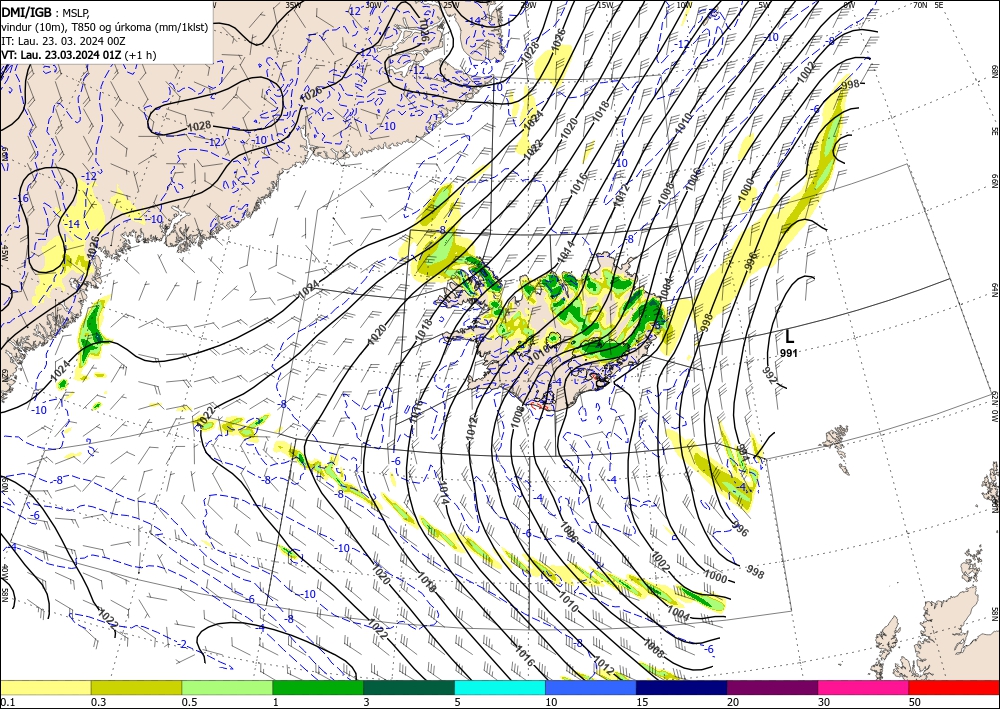
Task: Click the '50' legend scale value
Action: 915,702
